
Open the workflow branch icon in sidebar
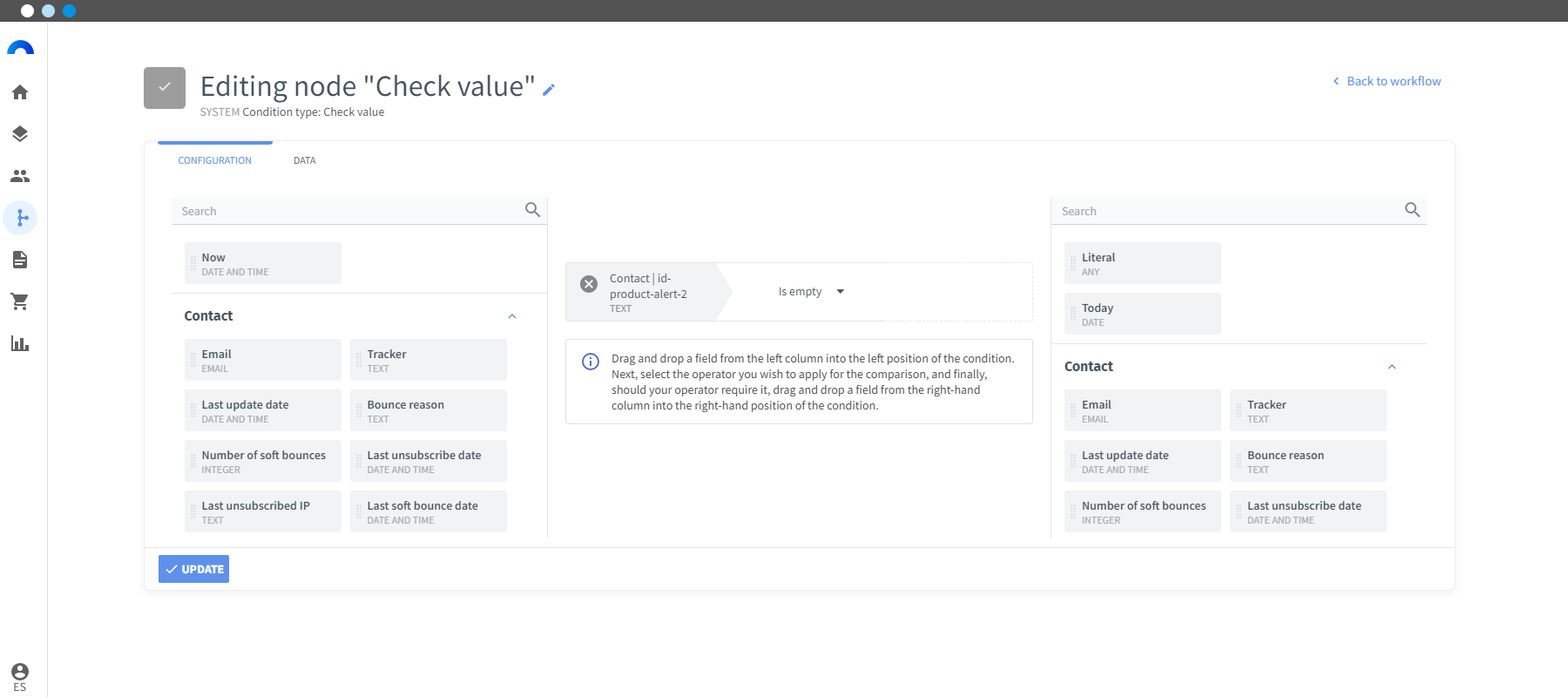click(x=20, y=218)
